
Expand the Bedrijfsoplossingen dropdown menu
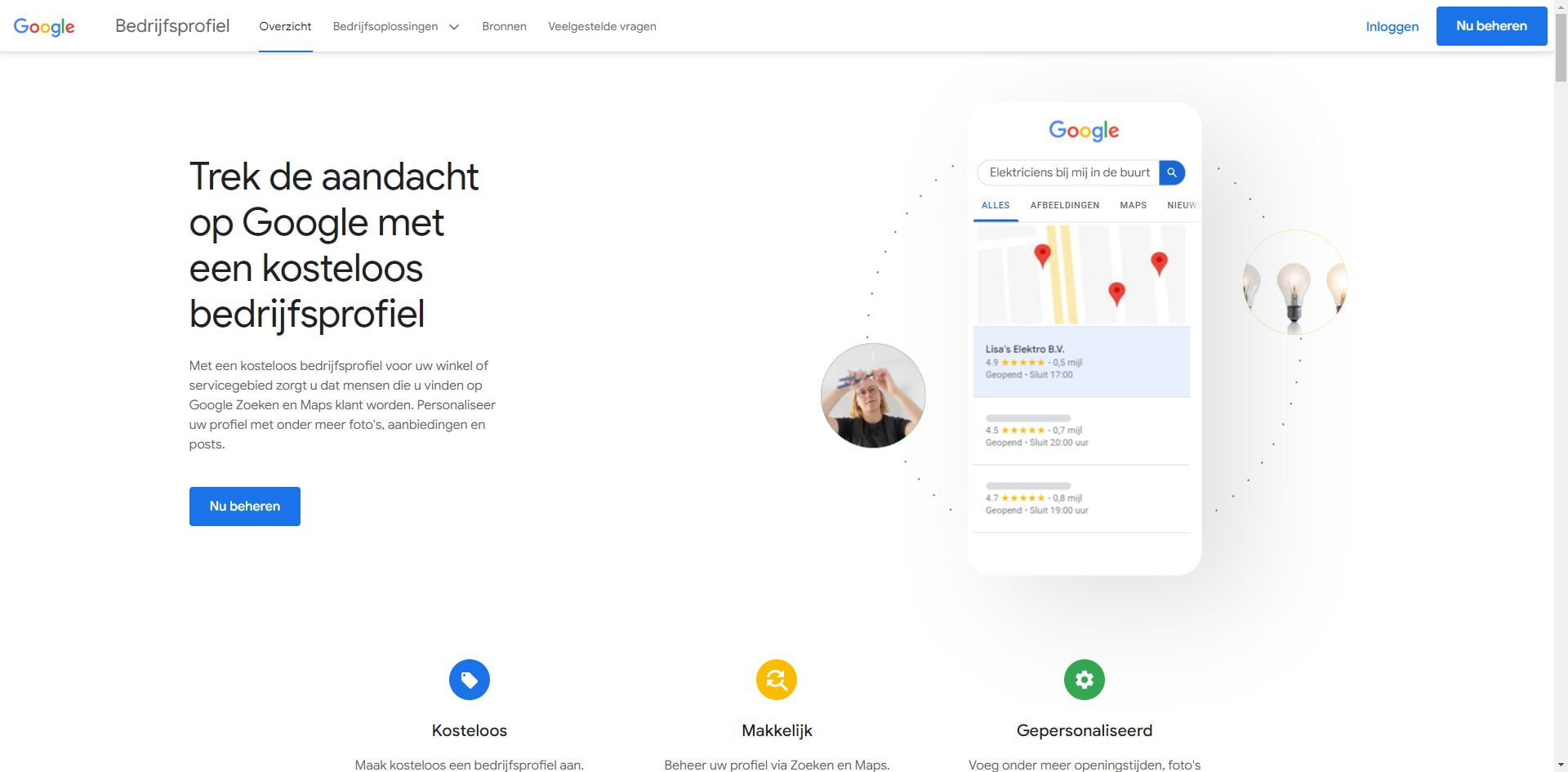[396, 26]
